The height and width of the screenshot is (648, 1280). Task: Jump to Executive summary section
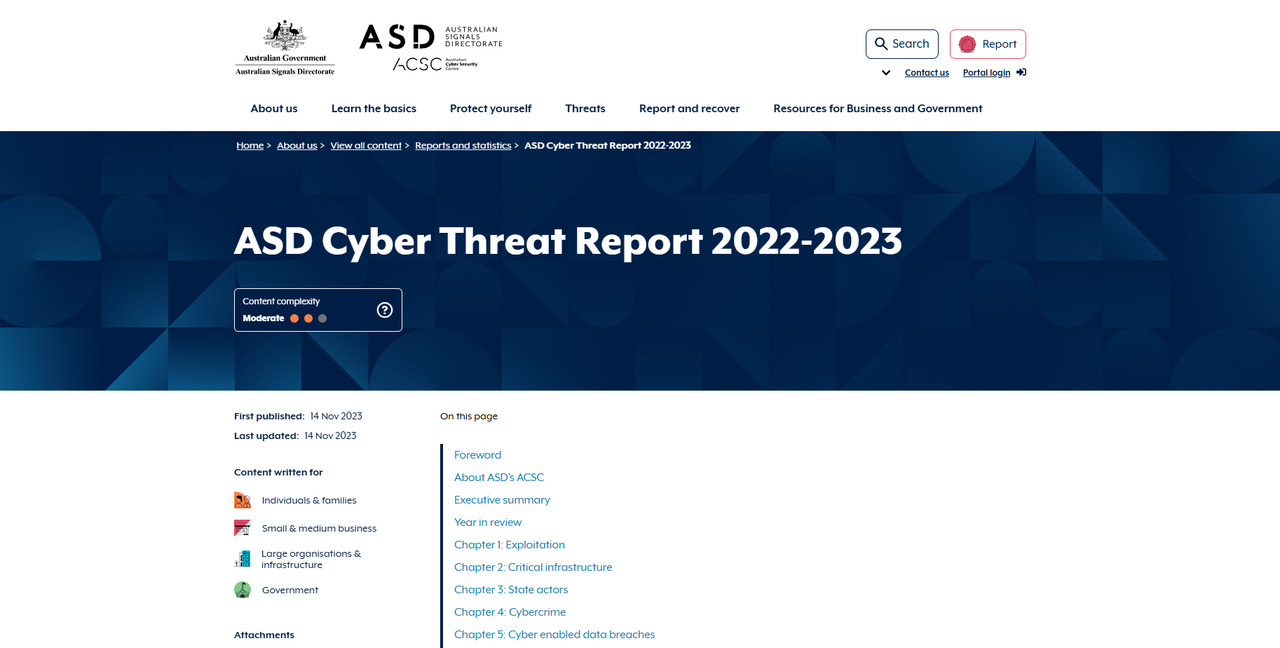[502, 500]
